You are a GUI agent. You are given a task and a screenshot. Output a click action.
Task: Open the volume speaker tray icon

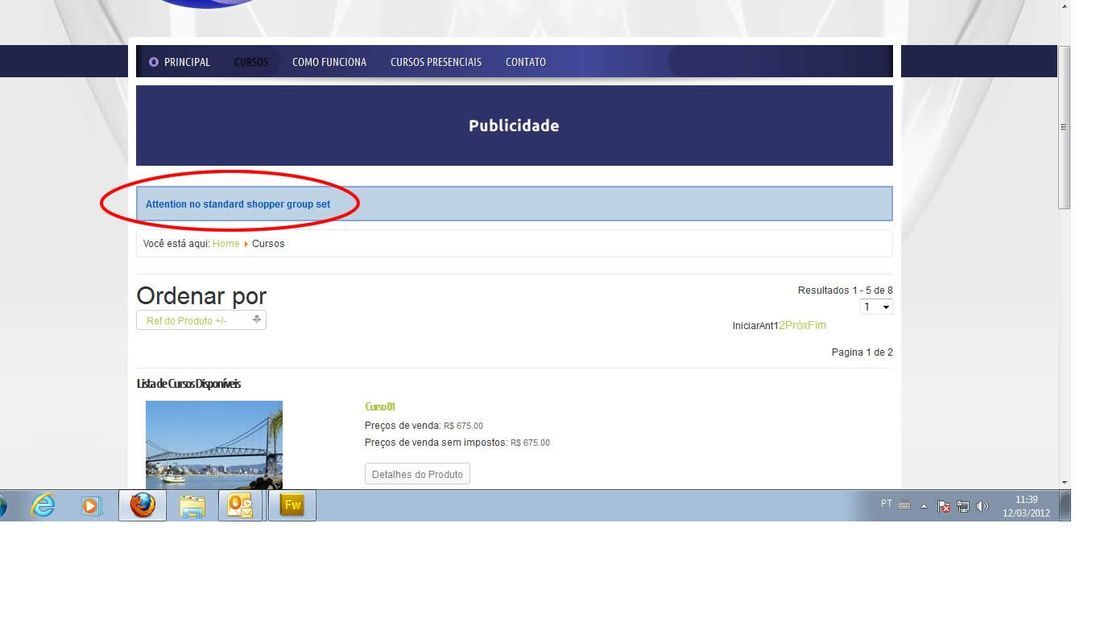[x=982, y=506]
